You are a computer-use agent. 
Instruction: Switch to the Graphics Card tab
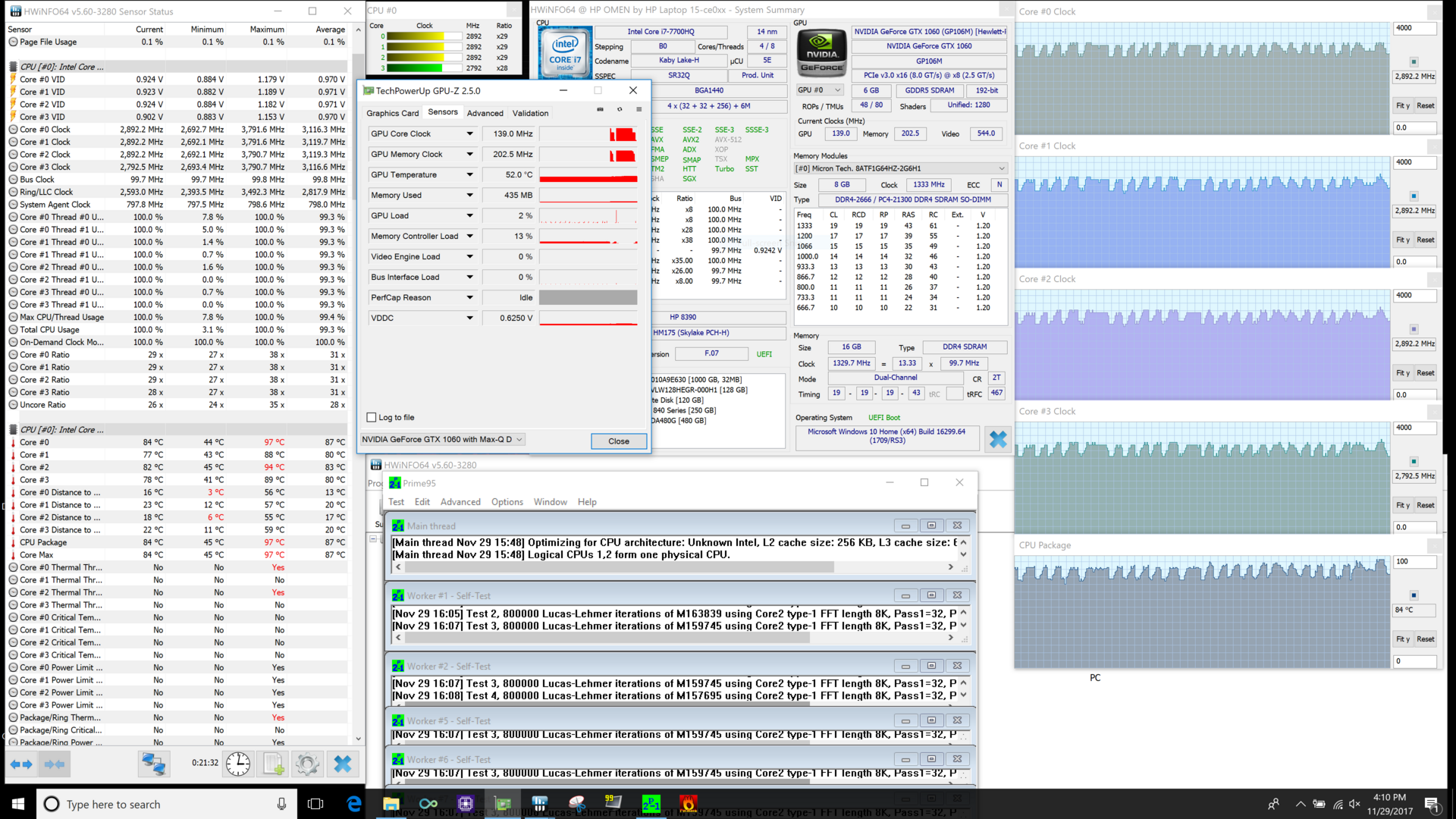click(392, 113)
